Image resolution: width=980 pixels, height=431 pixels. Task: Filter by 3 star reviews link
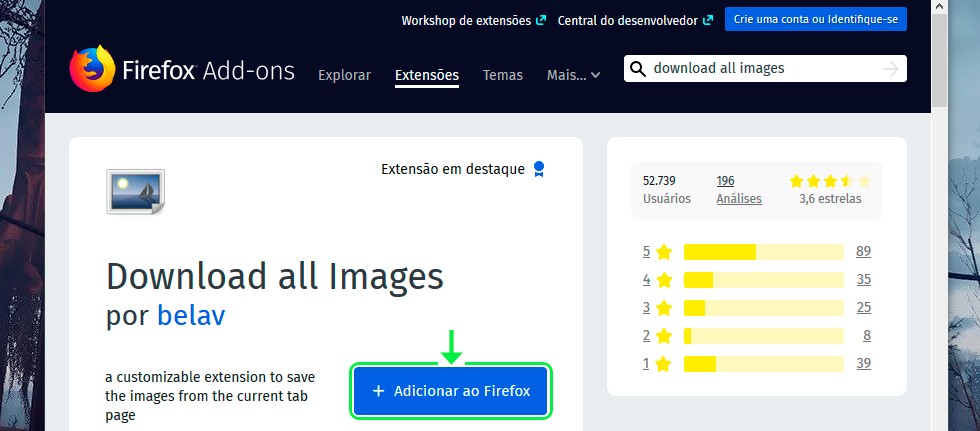(x=657, y=308)
